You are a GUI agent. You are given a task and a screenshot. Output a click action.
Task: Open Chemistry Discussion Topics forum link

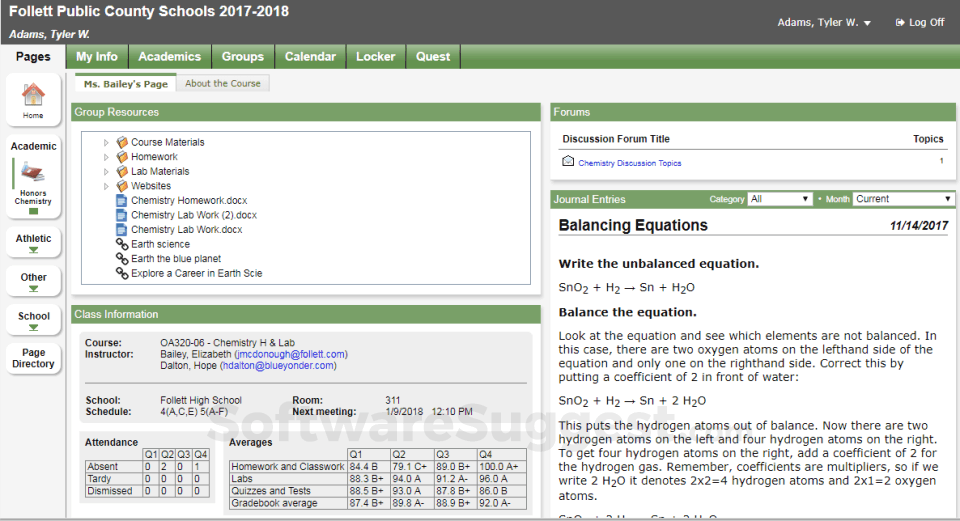click(629, 163)
